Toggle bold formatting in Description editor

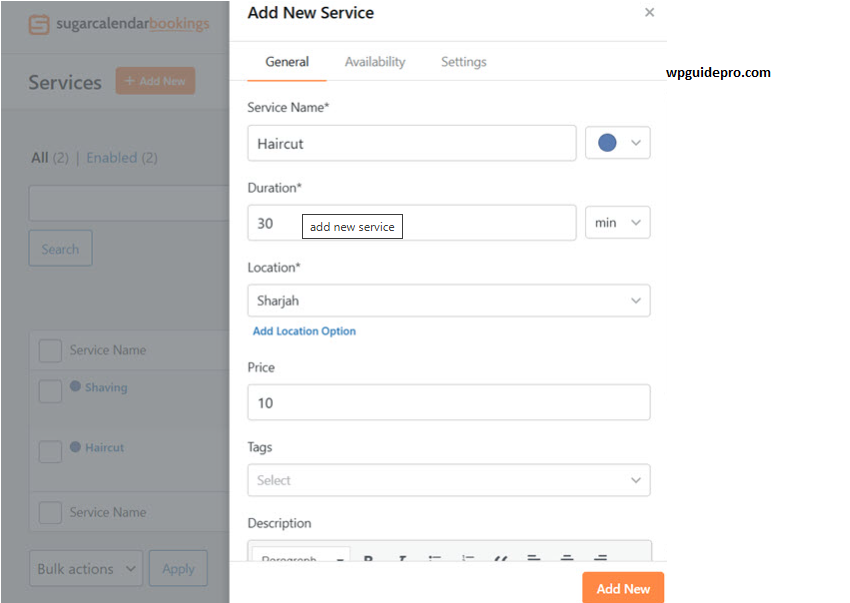(368, 559)
